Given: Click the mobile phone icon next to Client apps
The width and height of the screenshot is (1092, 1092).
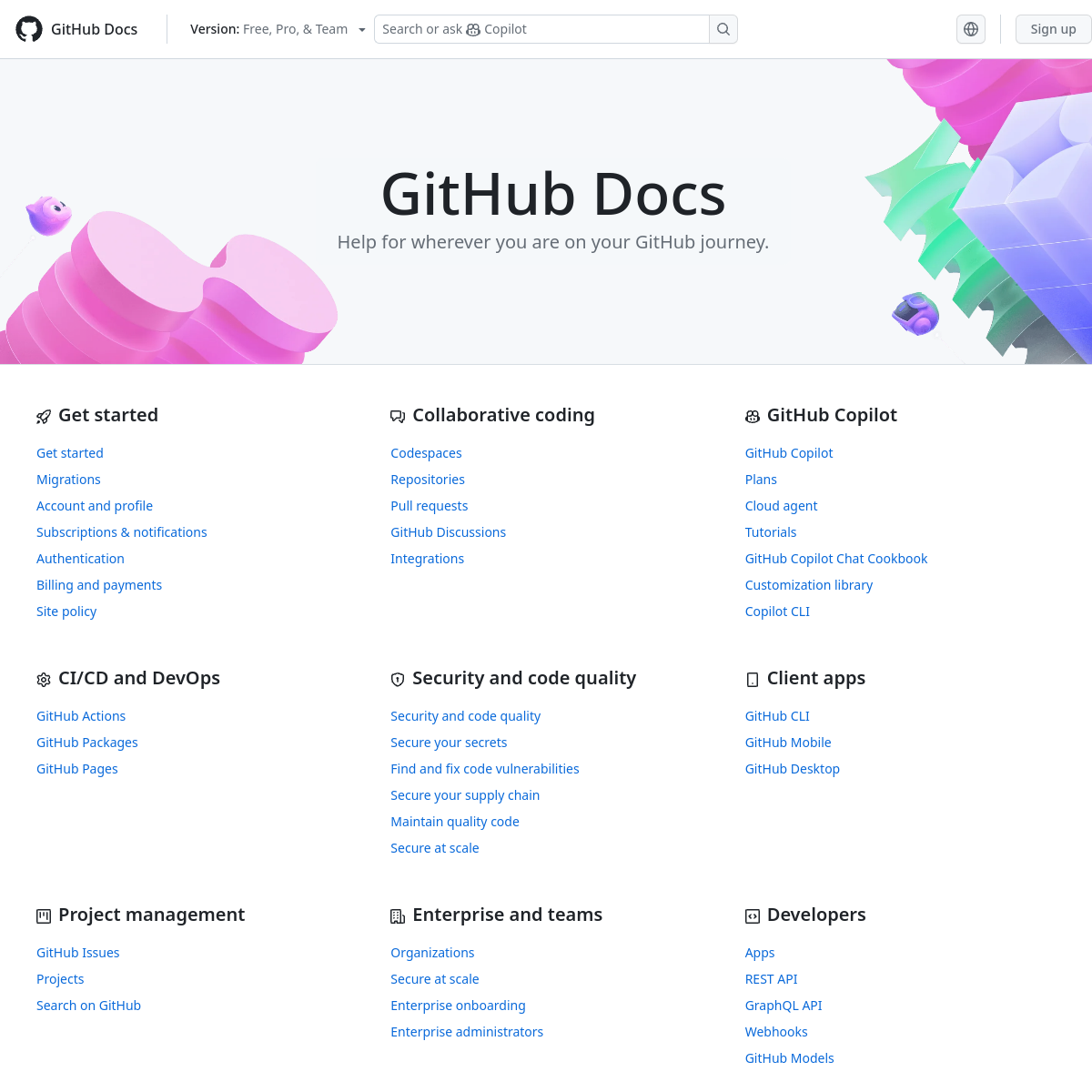Looking at the screenshot, I should [752, 679].
